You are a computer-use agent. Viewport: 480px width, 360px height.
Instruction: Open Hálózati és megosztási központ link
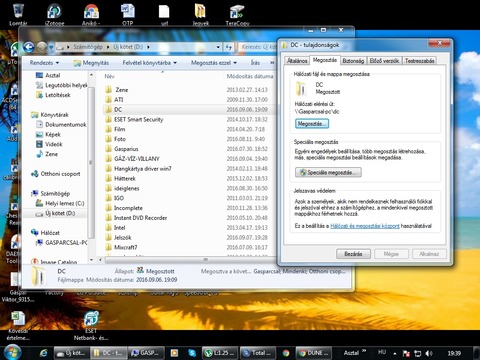point(365,226)
